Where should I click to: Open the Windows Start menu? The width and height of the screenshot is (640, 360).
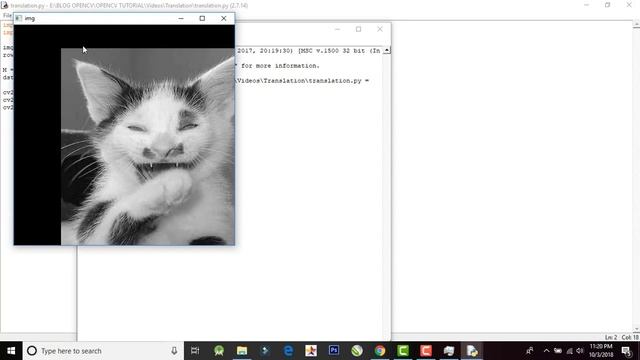pos(11,351)
